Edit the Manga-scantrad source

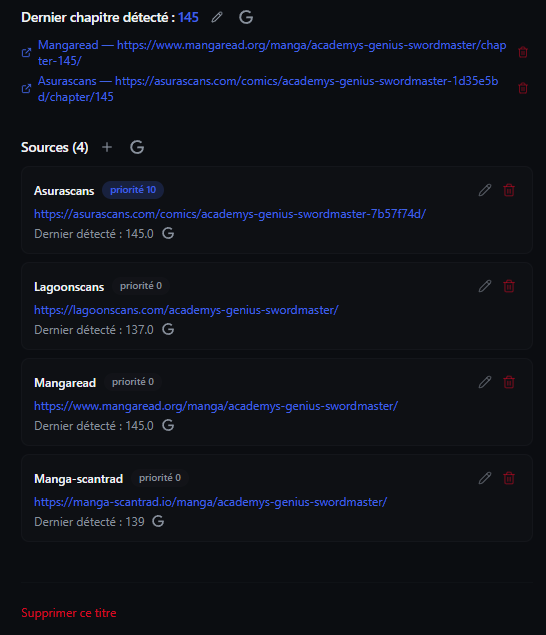click(485, 478)
